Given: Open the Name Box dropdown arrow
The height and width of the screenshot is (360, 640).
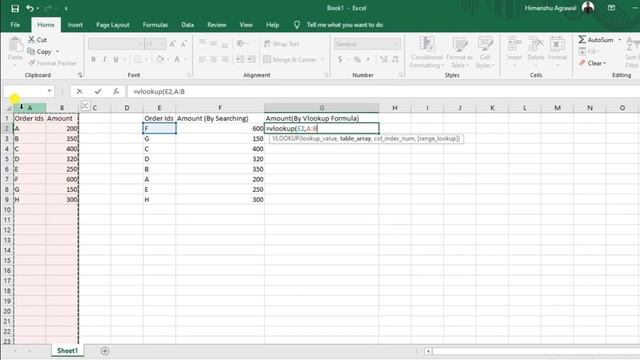Looking at the screenshot, I should click(x=49, y=91).
